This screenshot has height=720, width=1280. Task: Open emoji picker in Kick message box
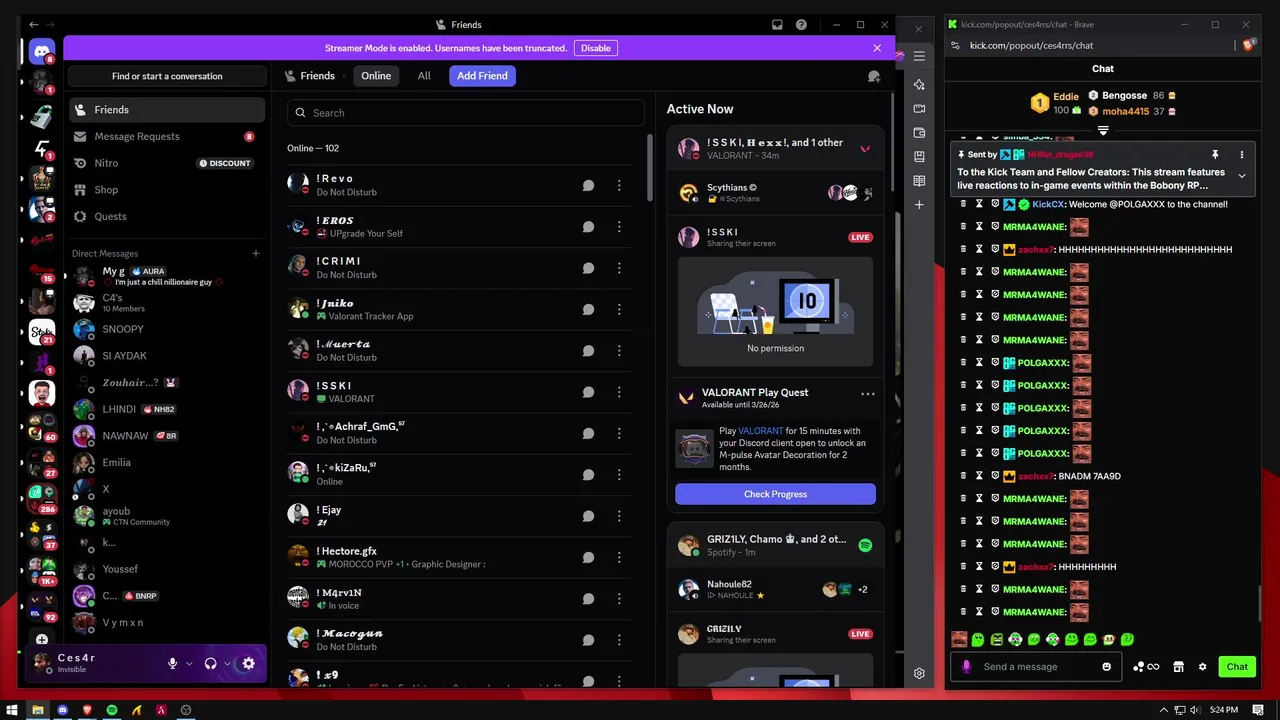[x=1106, y=667]
